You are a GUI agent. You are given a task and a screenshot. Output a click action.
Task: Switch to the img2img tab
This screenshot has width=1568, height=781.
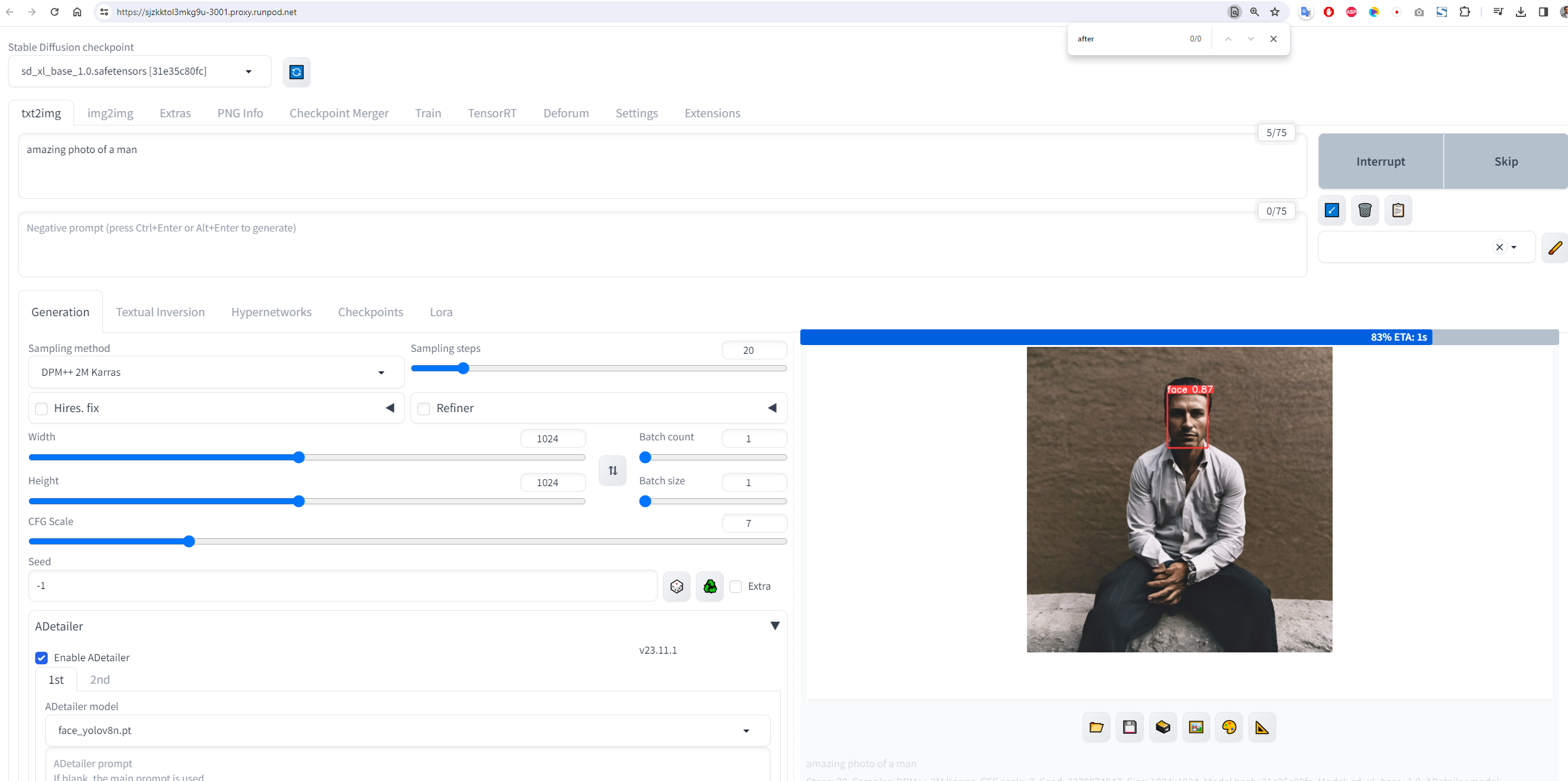110,114
